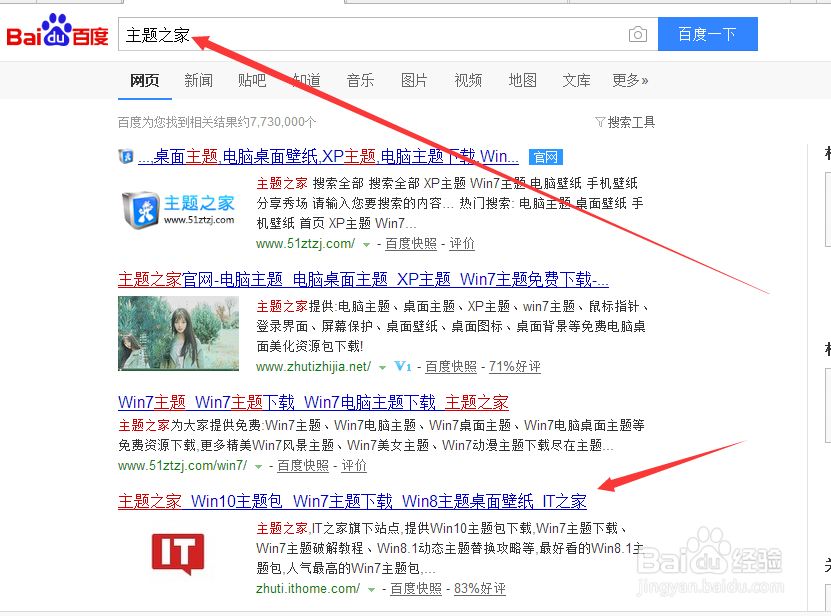Screen dimensions: 831x616
Task: Open 搜索工具 filter options
Action: coord(625,122)
